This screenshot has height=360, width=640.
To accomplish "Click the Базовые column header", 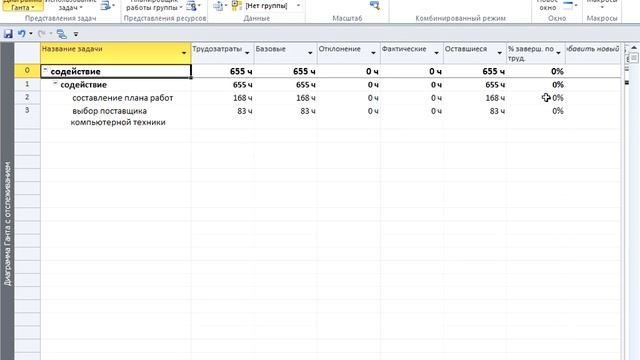I will (286, 53).
